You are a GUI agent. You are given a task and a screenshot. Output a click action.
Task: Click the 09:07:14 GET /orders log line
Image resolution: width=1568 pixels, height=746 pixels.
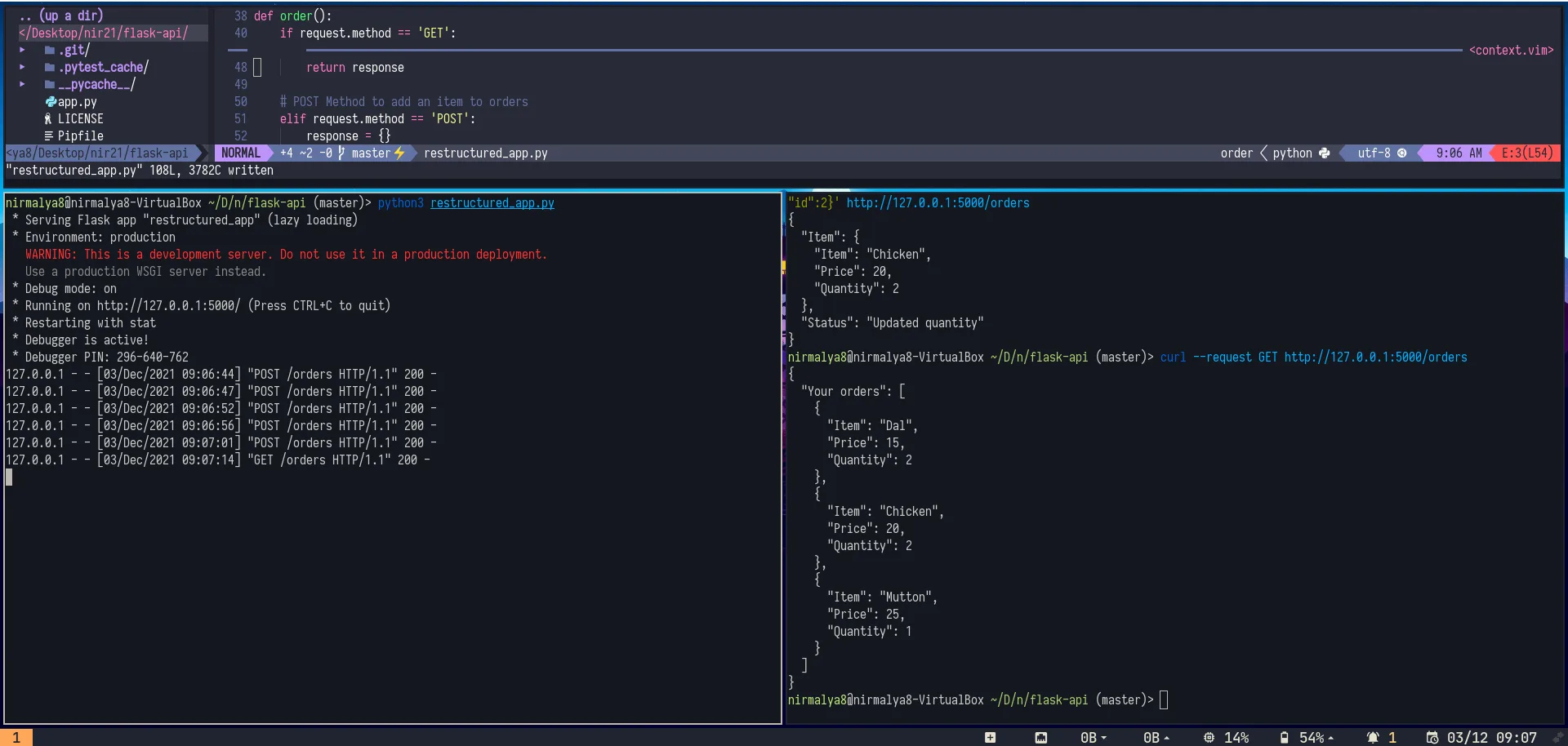[218, 460]
